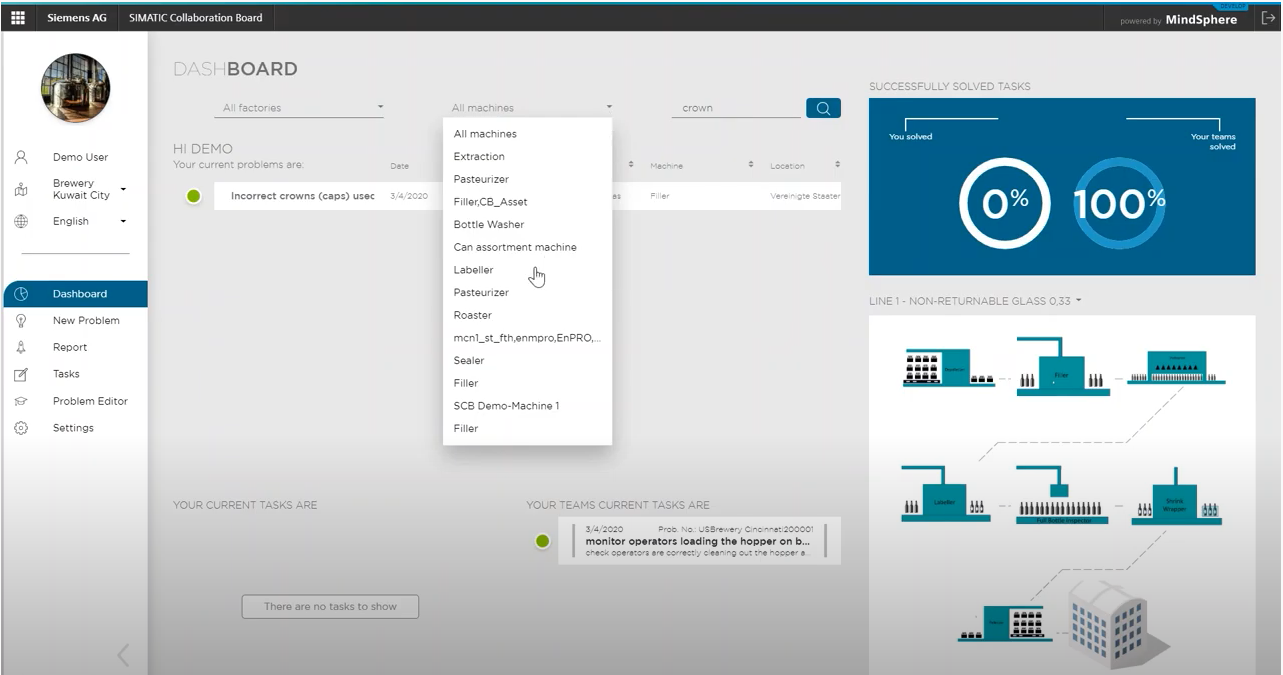
Task: Click the Report icon in the sidebar
Action: click(x=21, y=347)
